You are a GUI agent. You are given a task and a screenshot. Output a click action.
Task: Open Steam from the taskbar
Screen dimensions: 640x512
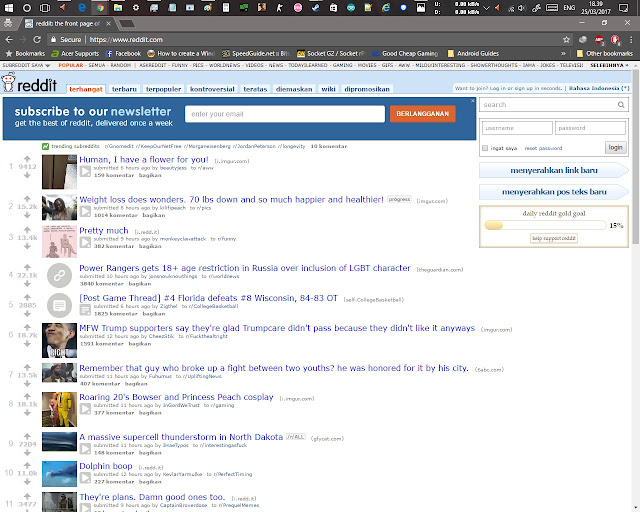[316, 8]
